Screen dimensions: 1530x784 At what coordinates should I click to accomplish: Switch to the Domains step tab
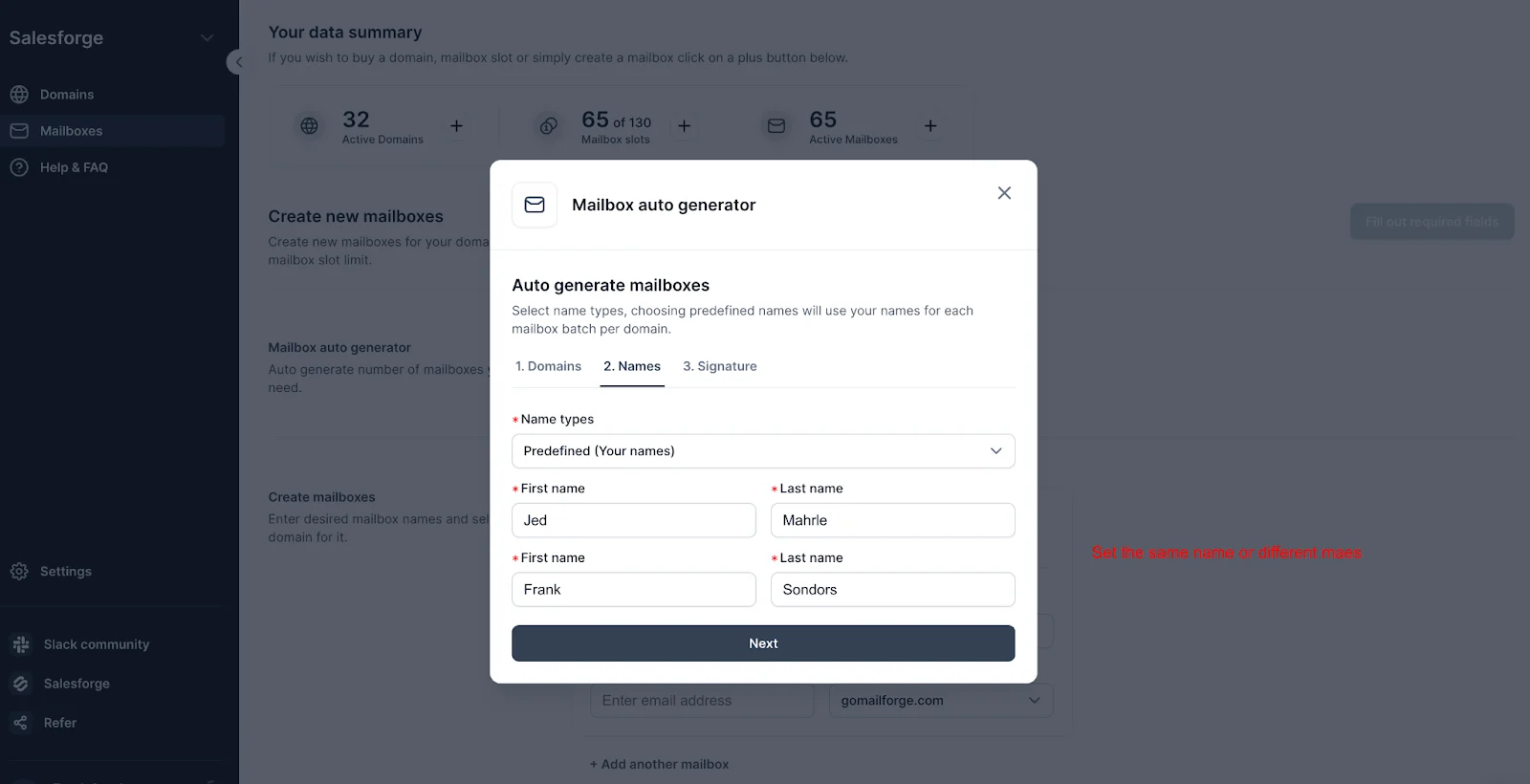[x=548, y=366]
